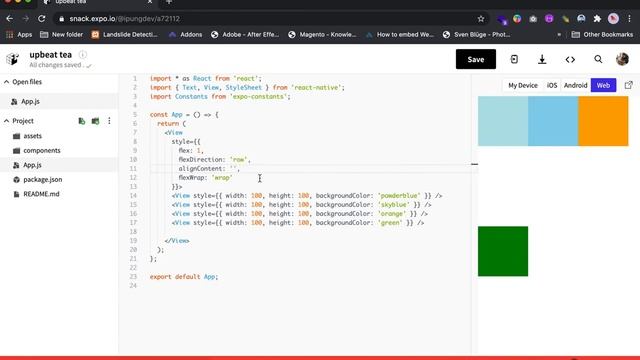Click the Save button
Viewport: 640px width, 360px height.
[476, 59]
